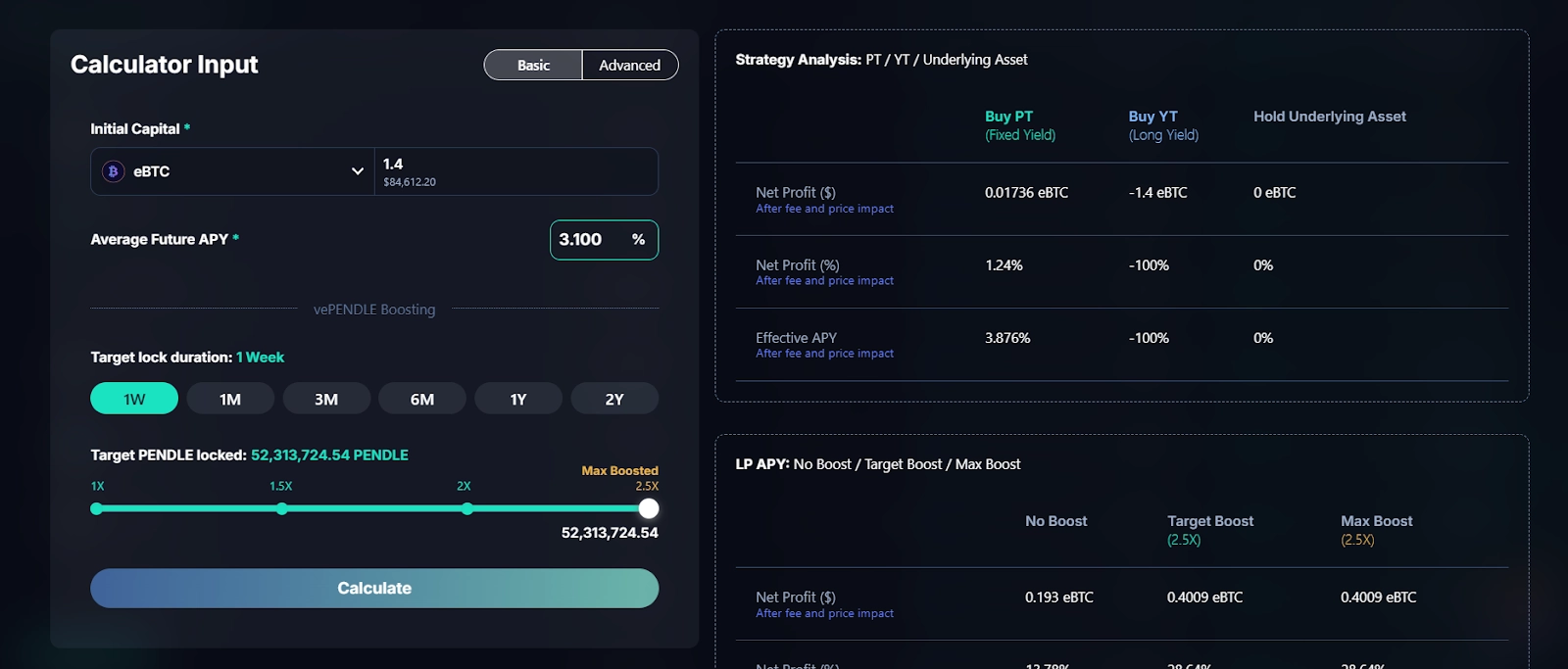Expand the eBTC asset dropdown chevron
The image size is (1568, 669).
358,171
